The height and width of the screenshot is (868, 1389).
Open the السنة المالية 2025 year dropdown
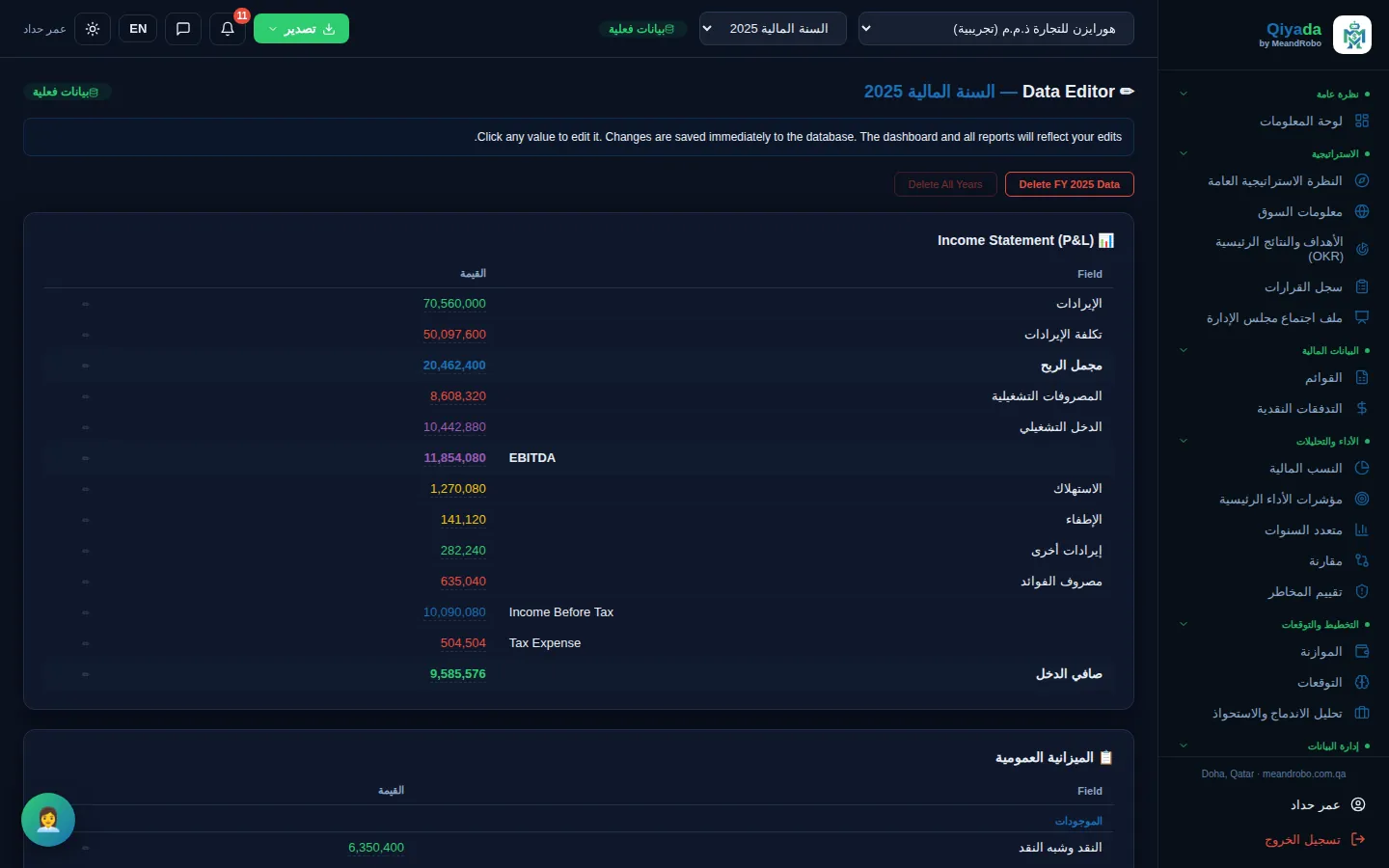point(773,29)
